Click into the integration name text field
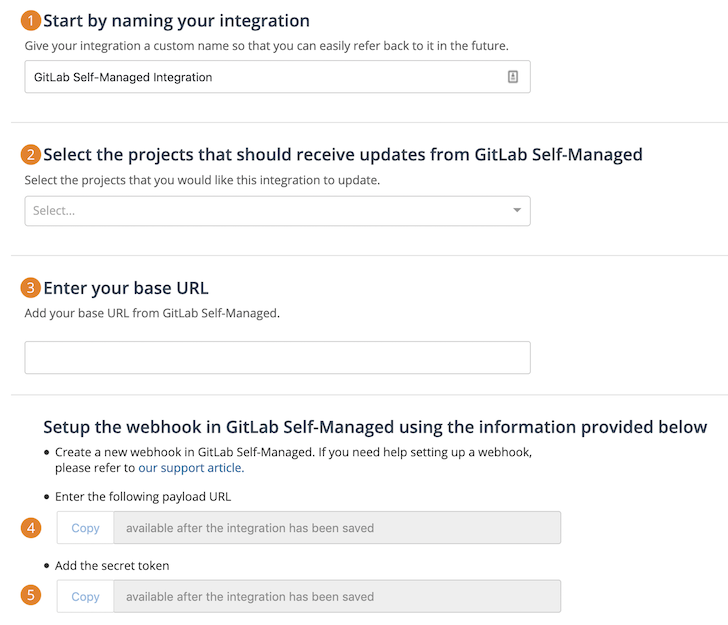The image size is (728, 625). (x=260, y=77)
